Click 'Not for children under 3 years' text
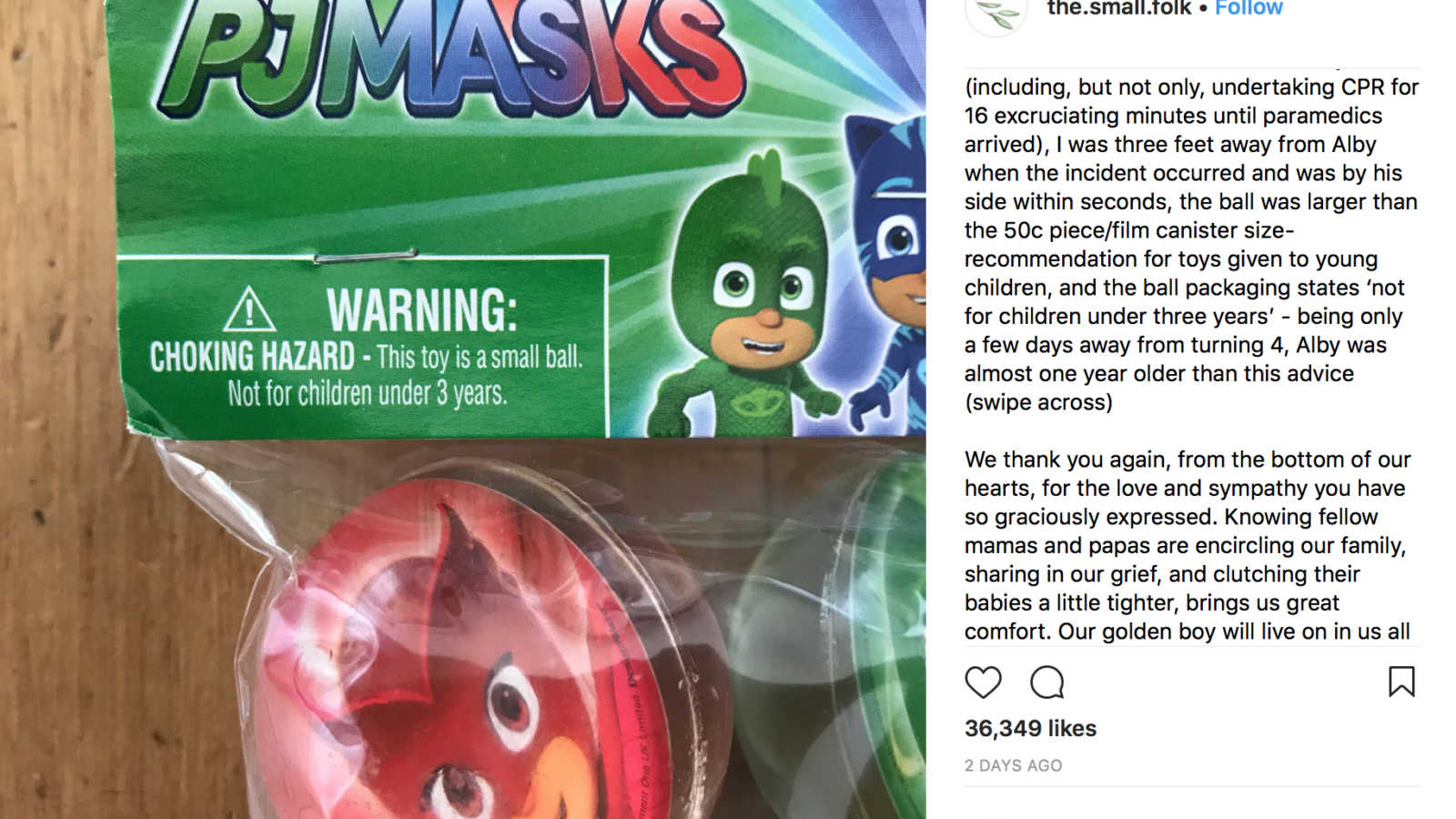 [367, 393]
